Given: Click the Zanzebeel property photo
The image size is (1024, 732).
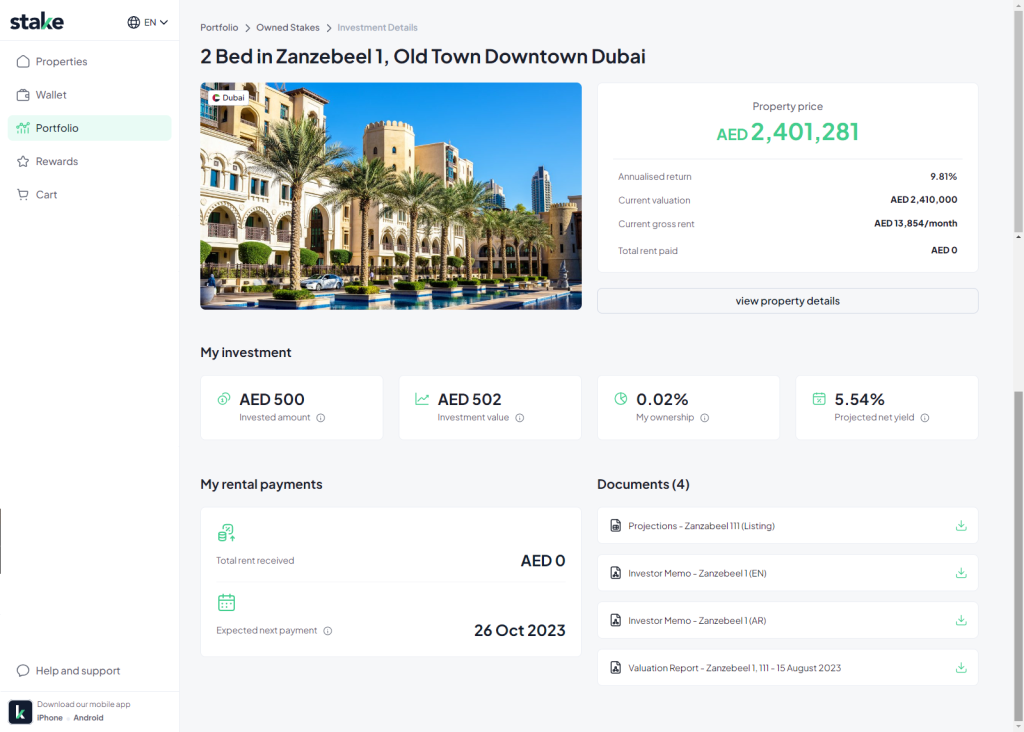Looking at the screenshot, I should click(x=391, y=196).
